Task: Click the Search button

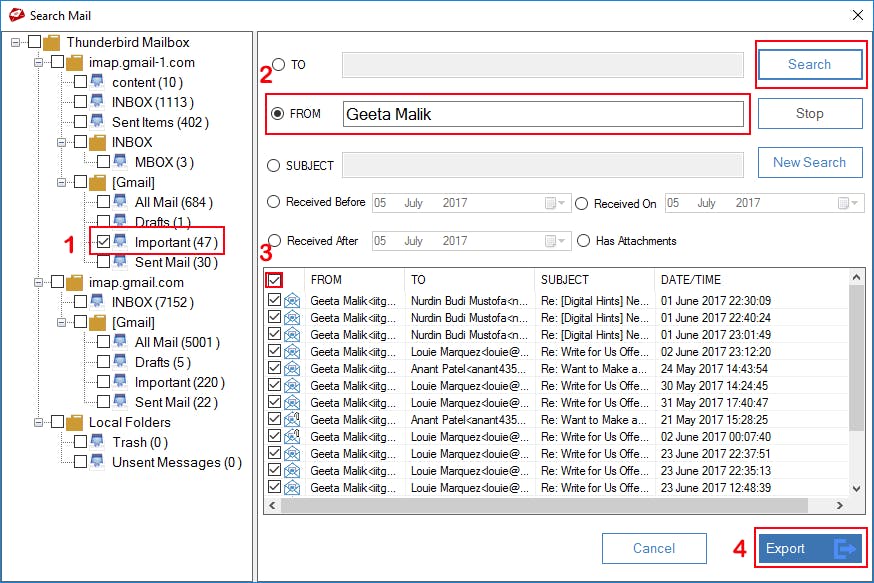Action: click(809, 64)
